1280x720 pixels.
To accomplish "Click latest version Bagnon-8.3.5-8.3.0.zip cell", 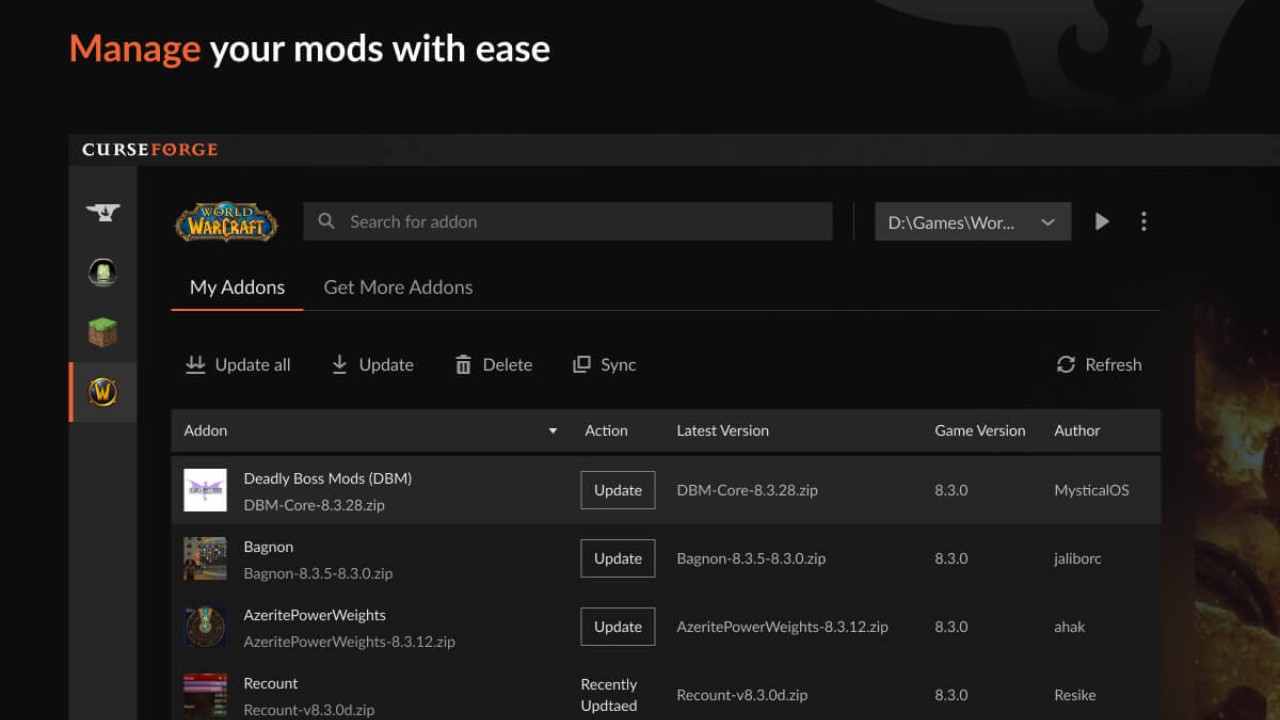I will pyautogui.click(x=751, y=559).
